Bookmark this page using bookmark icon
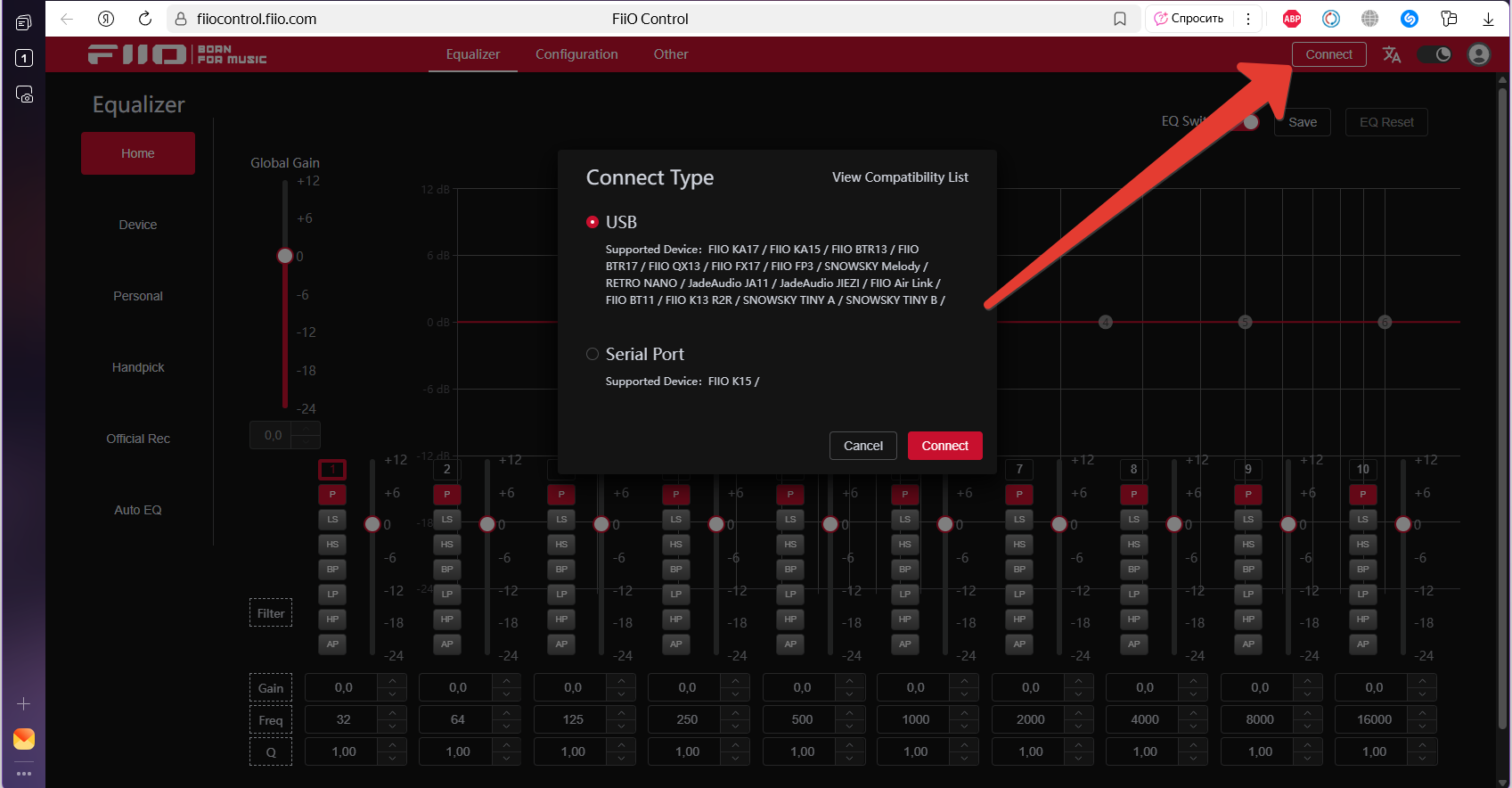Image resolution: width=1512 pixels, height=788 pixels. point(1120,19)
